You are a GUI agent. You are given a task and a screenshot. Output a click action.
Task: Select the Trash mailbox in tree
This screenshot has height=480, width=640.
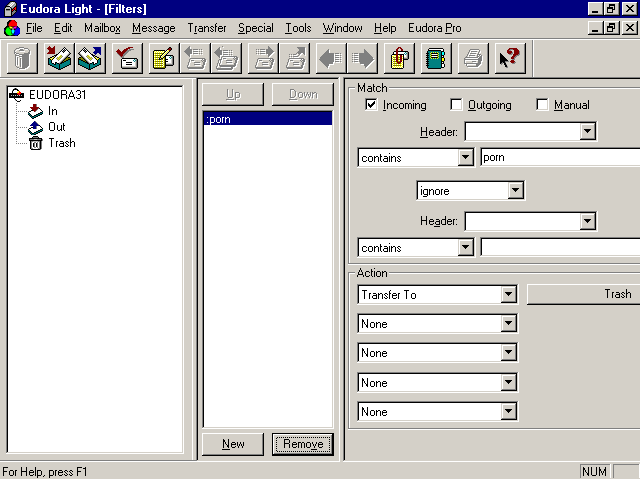click(x=62, y=143)
